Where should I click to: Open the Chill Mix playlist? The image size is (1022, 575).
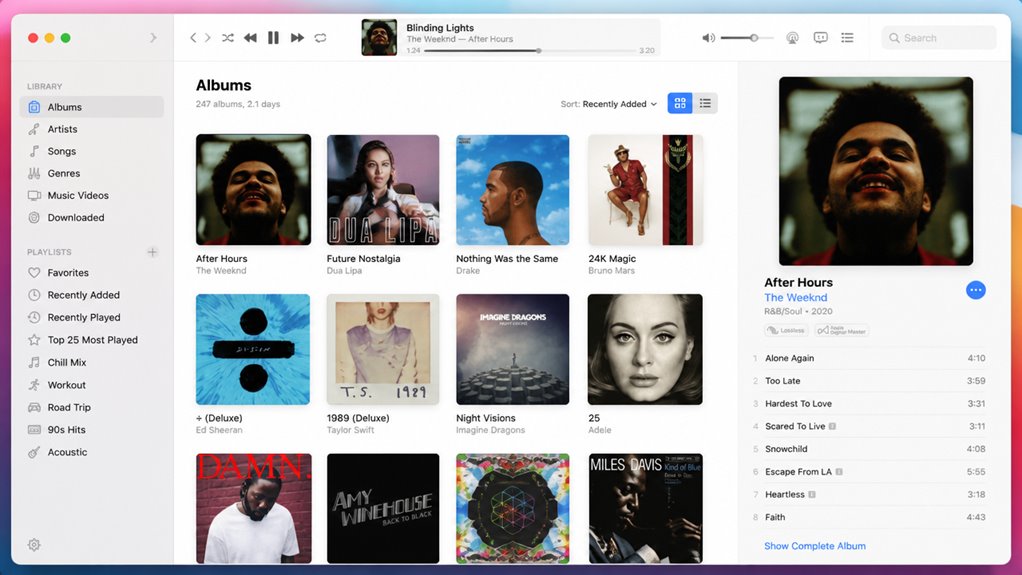pyautogui.click(x=92, y=362)
